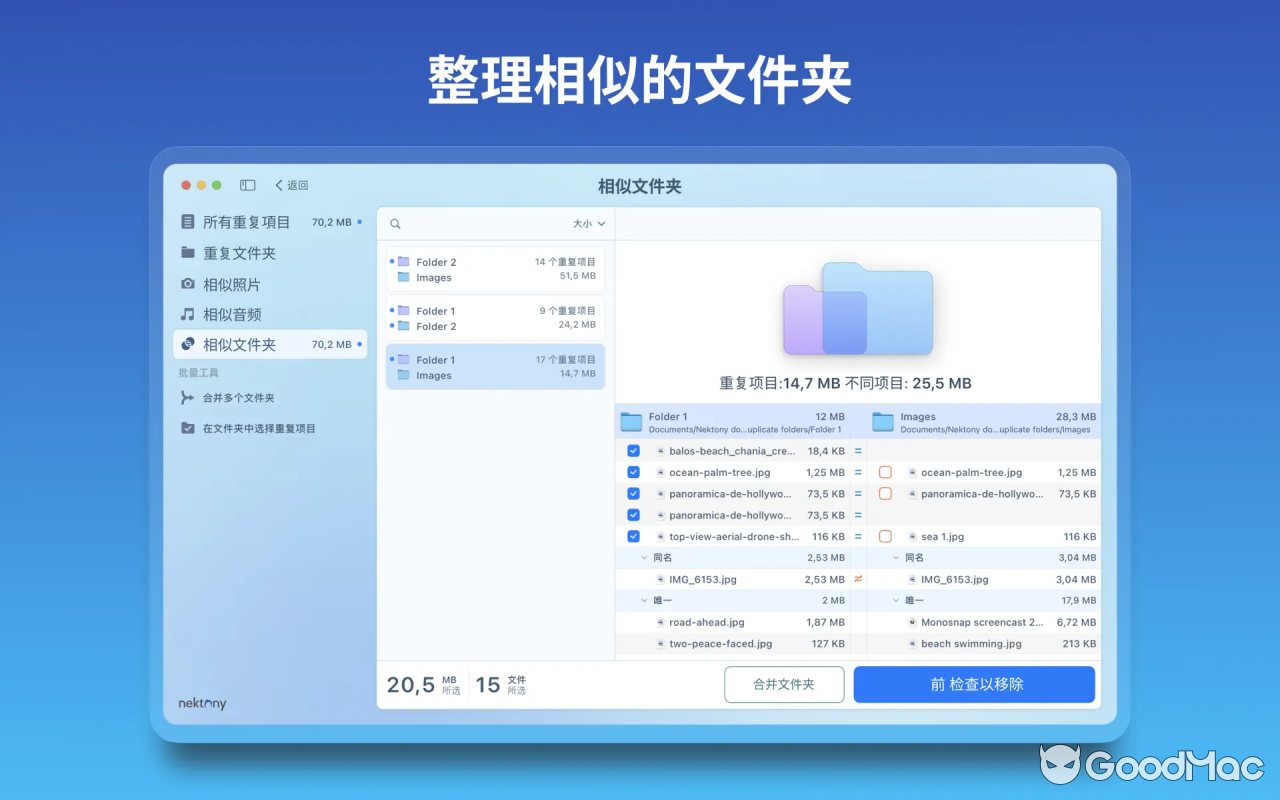Check sea 1.jpg in the Images column
Viewport: 1280px width, 800px height.
coord(884,536)
